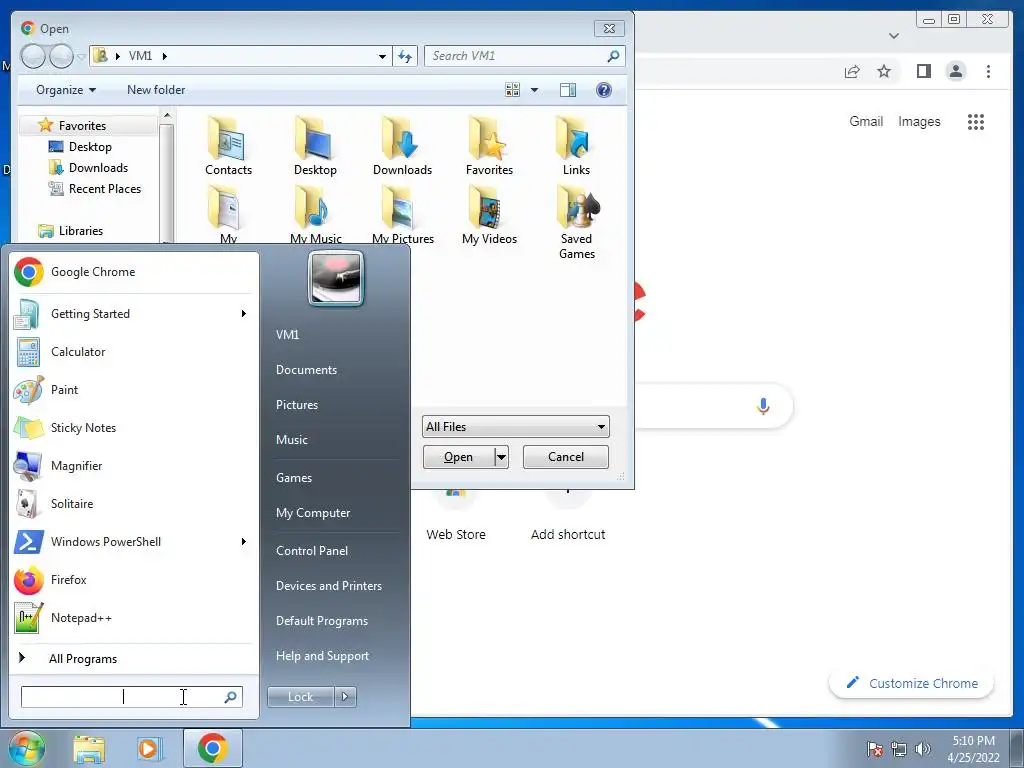Open Gmail link in Chrome
This screenshot has height=768, width=1024.
866,121
